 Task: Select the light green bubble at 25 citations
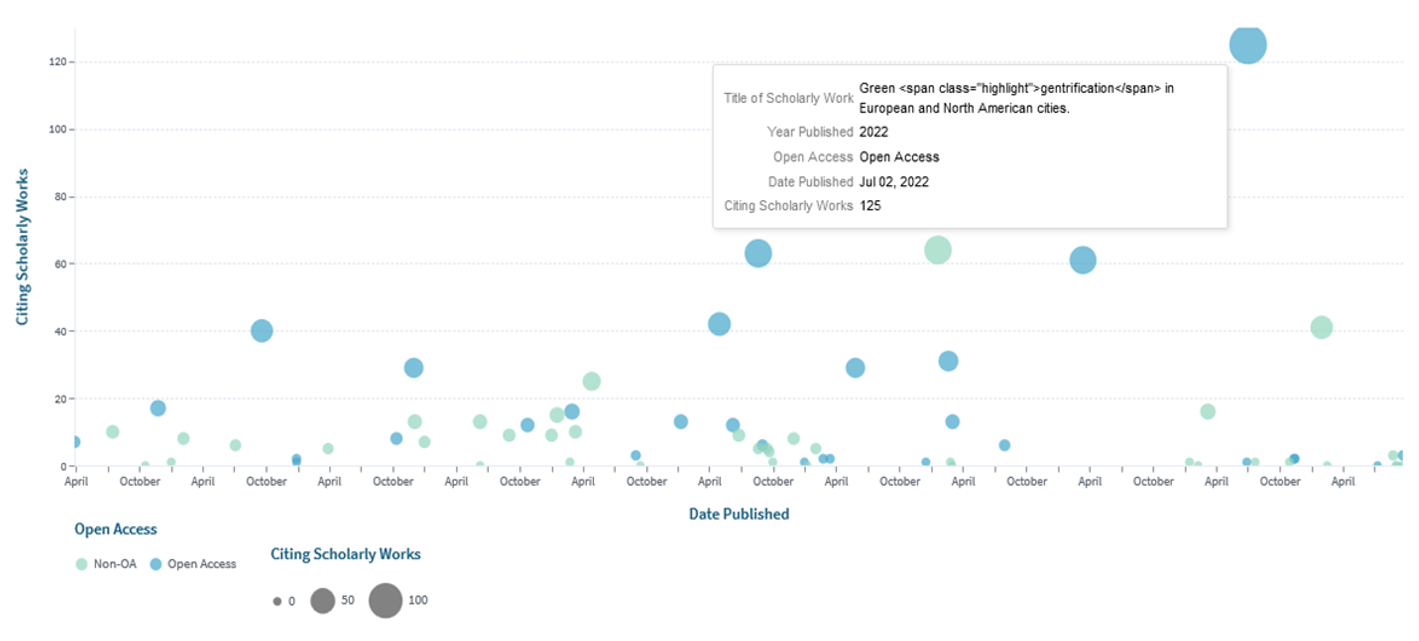[591, 381]
